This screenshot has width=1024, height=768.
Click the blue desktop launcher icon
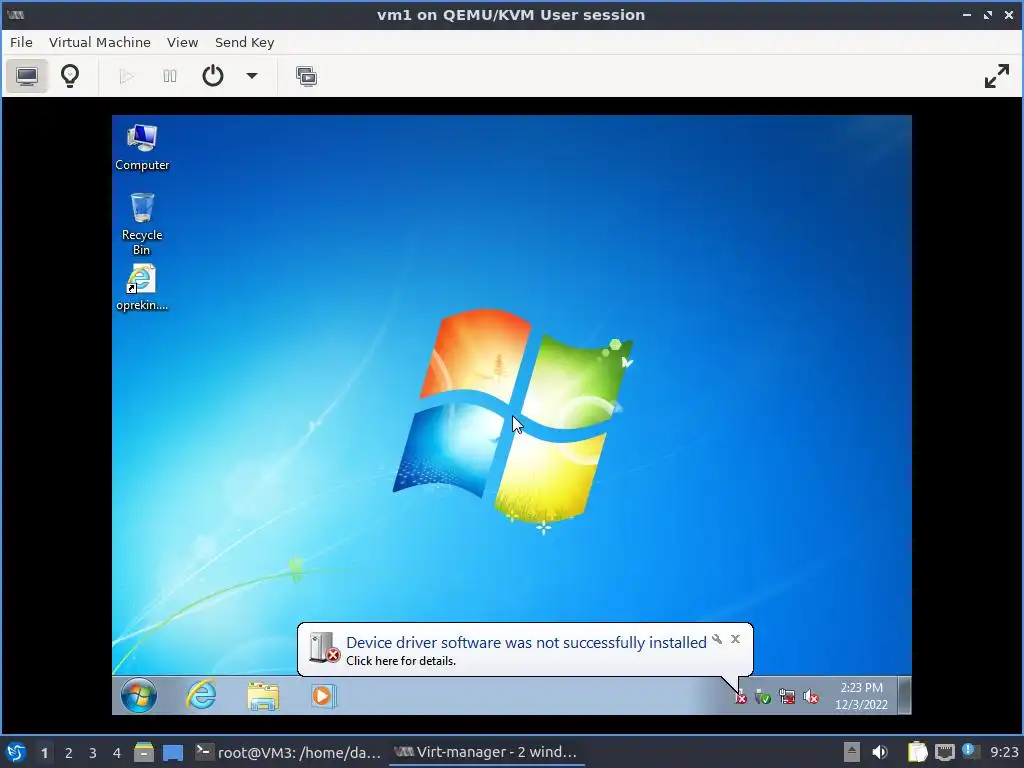pos(173,752)
